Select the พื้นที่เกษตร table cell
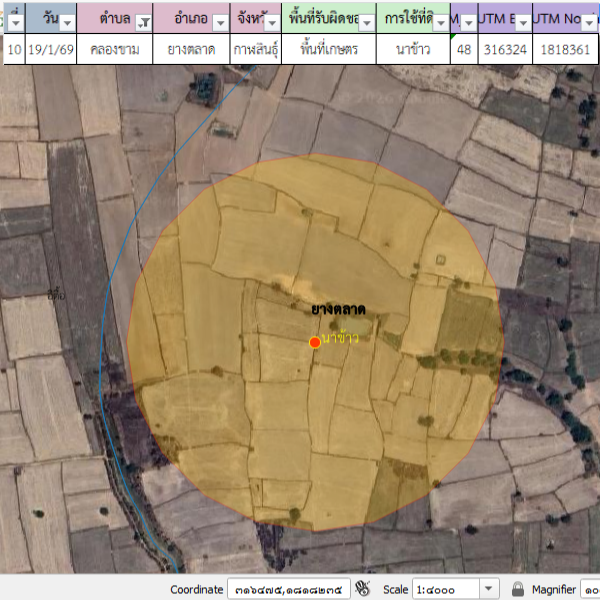Image resolution: width=600 pixels, height=600 pixels. coord(329,49)
